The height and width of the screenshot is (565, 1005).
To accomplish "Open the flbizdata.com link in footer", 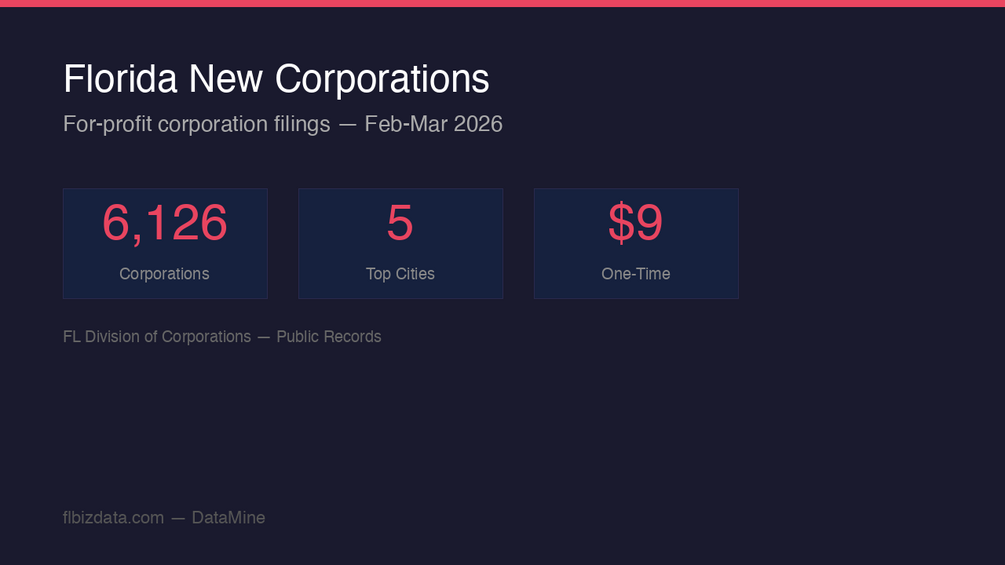I will [113, 518].
